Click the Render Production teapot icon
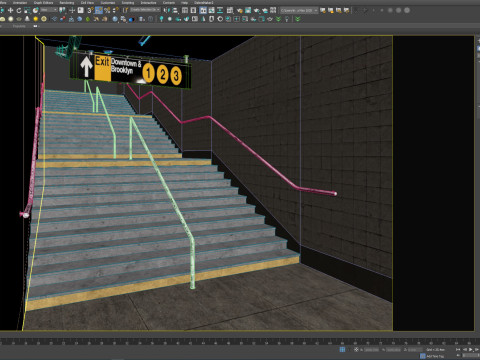The image size is (480, 360). tap(256, 10)
